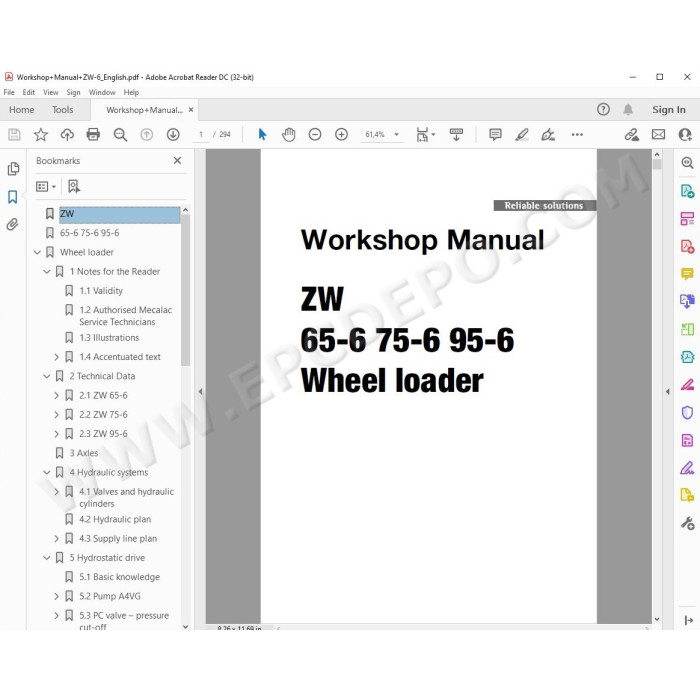The height and width of the screenshot is (700, 700).
Task: Expand 4.3 Supply line plan
Action: coord(56,538)
